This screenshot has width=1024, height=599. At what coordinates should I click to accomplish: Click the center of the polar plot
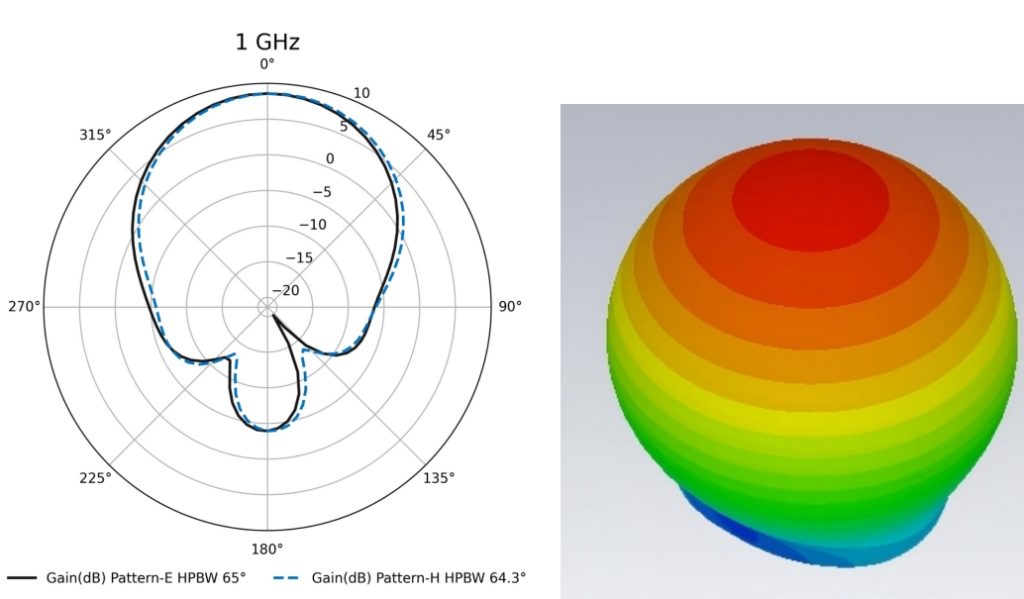click(267, 306)
